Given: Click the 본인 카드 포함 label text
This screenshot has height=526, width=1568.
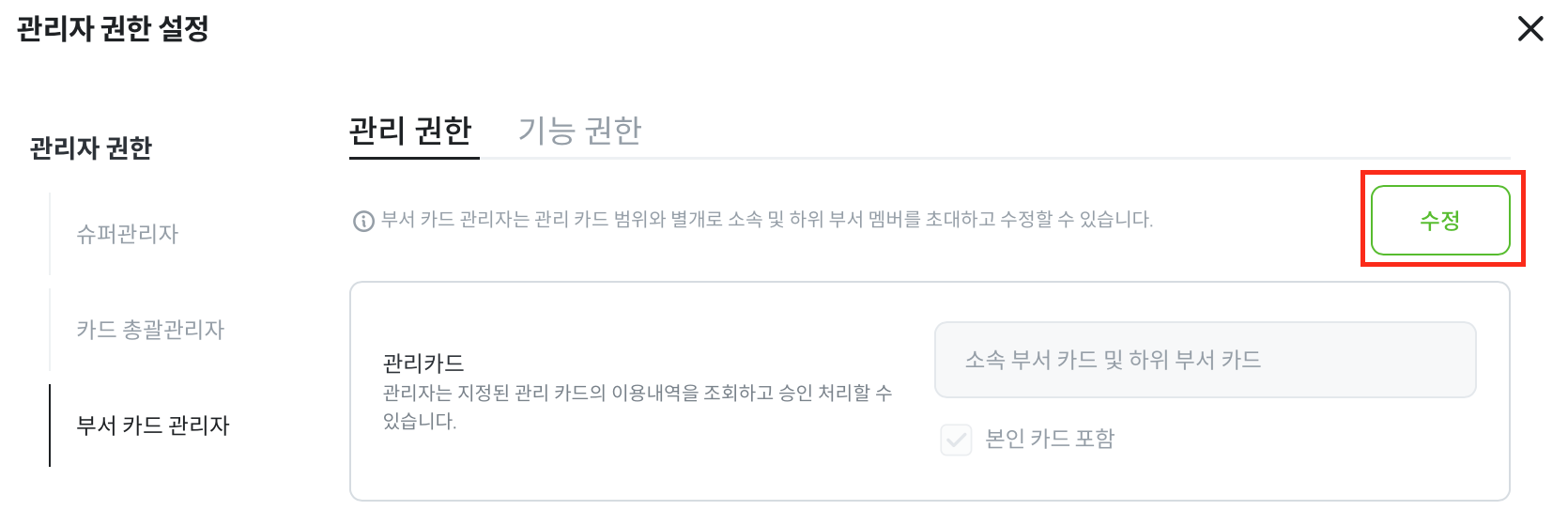Looking at the screenshot, I should click(1049, 440).
